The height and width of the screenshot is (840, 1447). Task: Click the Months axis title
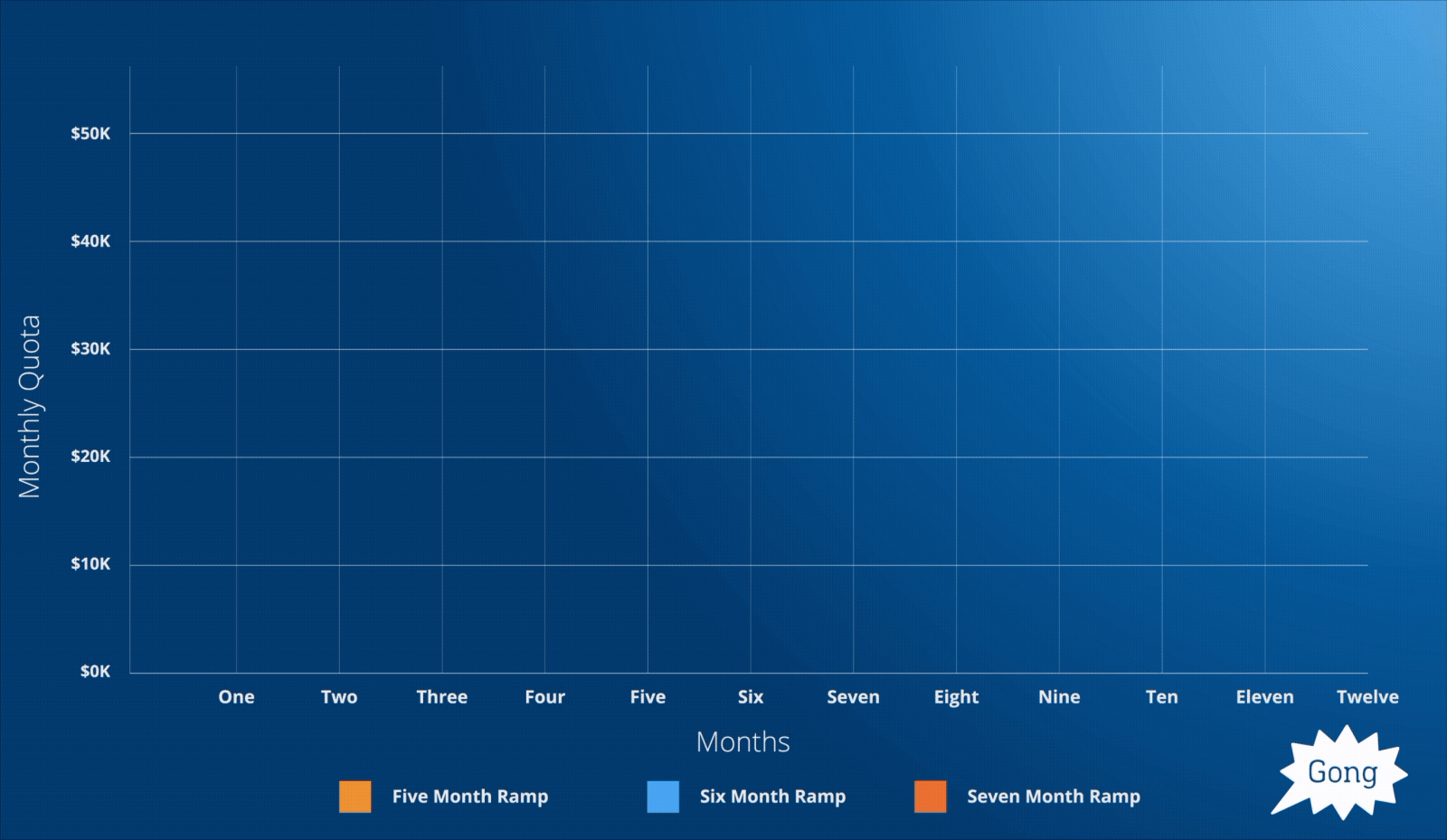(743, 742)
